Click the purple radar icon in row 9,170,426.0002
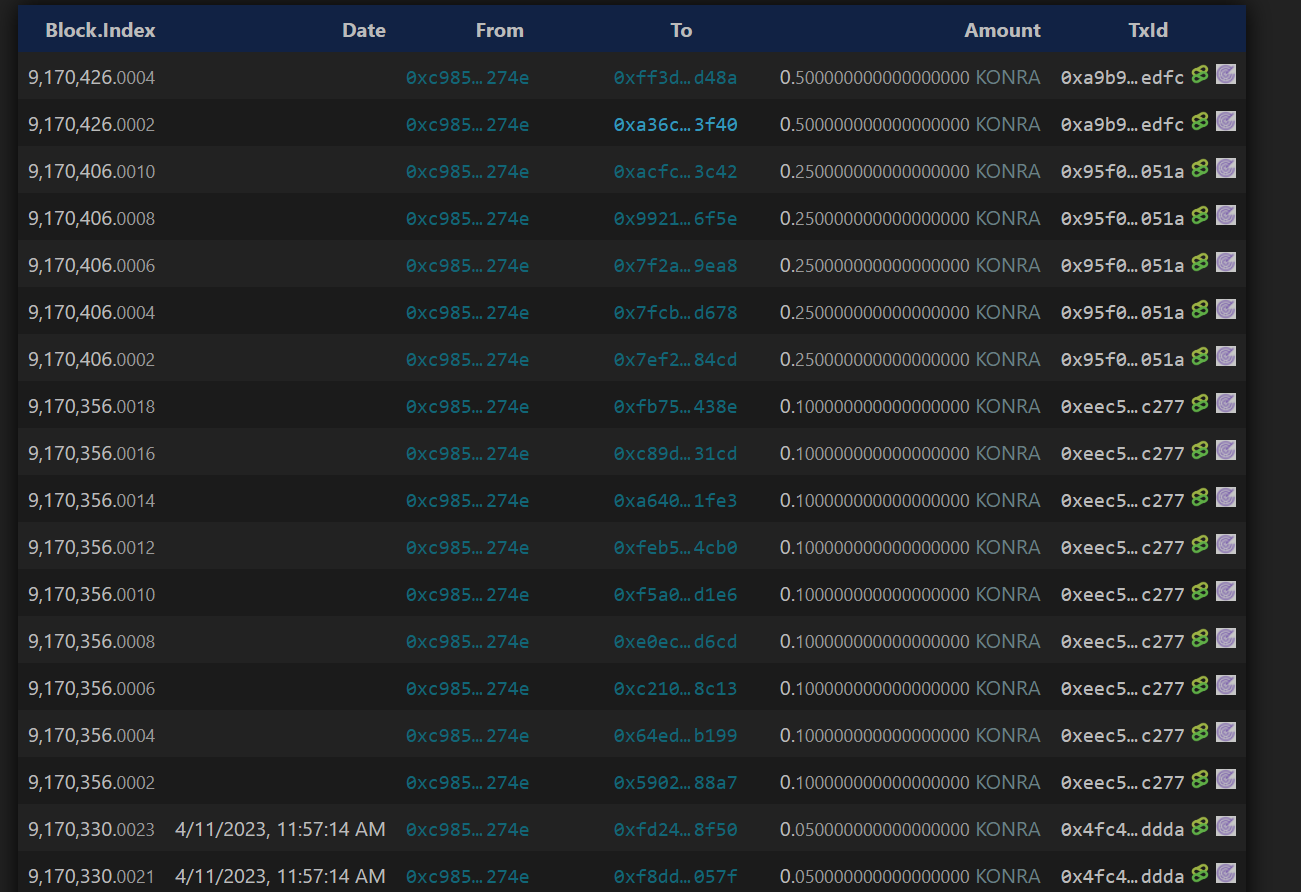Image resolution: width=1301 pixels, height=892 pixels. pyautogui.click(x=1226, y=121)
